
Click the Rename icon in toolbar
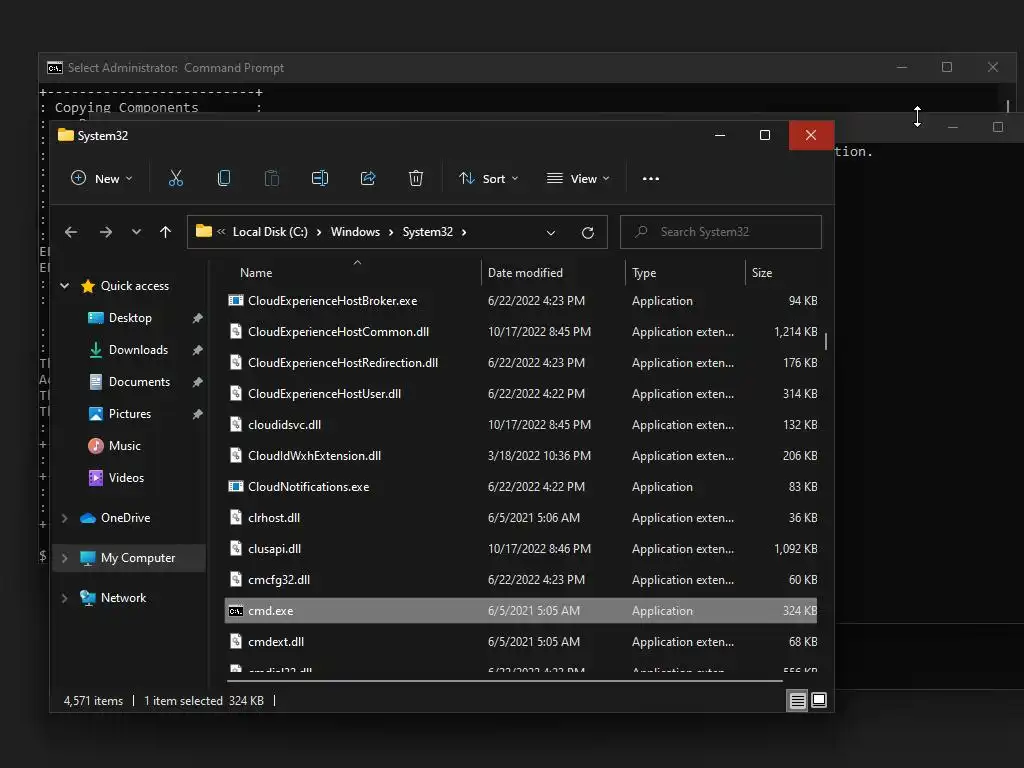coord(319,178)
